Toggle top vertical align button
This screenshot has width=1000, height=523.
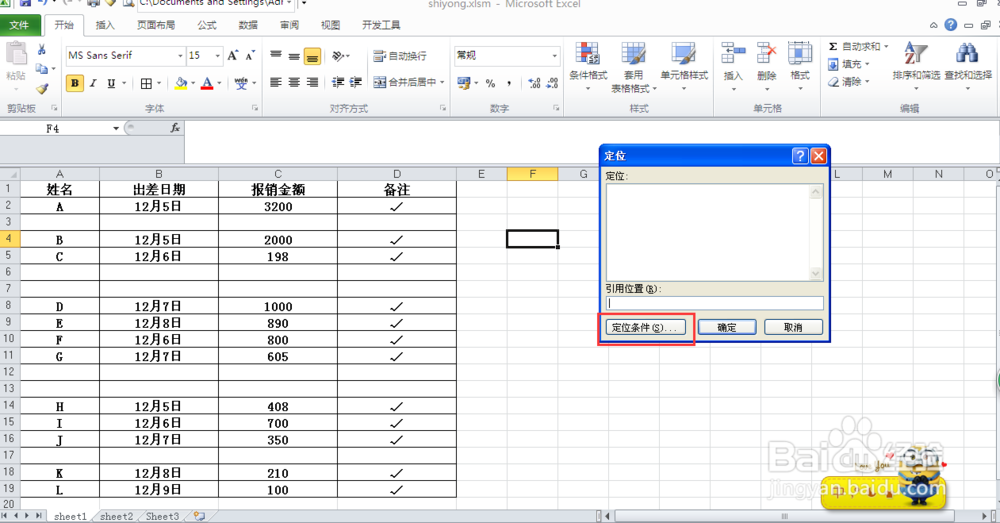[x=276, y=56]
